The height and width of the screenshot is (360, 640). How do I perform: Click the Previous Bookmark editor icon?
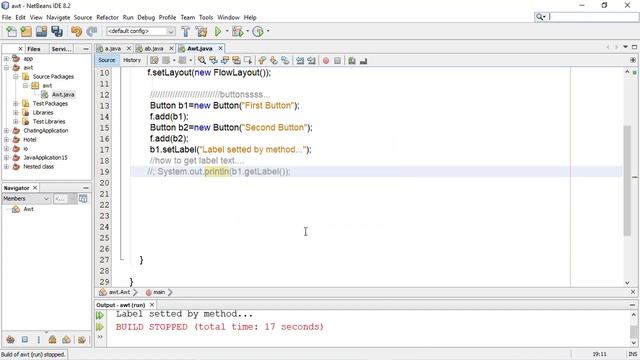(x=262, y=60)
